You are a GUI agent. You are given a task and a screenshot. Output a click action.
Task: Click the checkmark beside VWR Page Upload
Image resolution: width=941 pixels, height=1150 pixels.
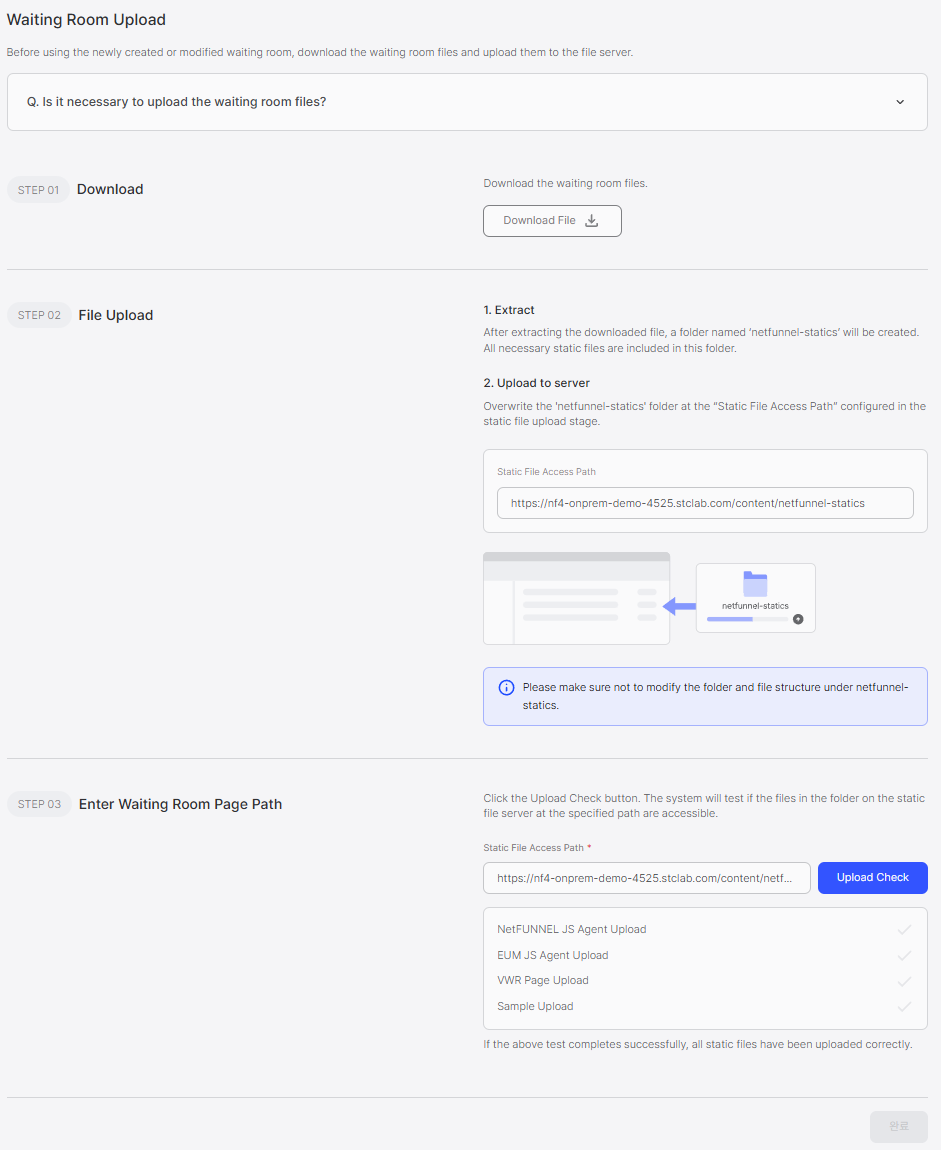[x=904, y=980]
